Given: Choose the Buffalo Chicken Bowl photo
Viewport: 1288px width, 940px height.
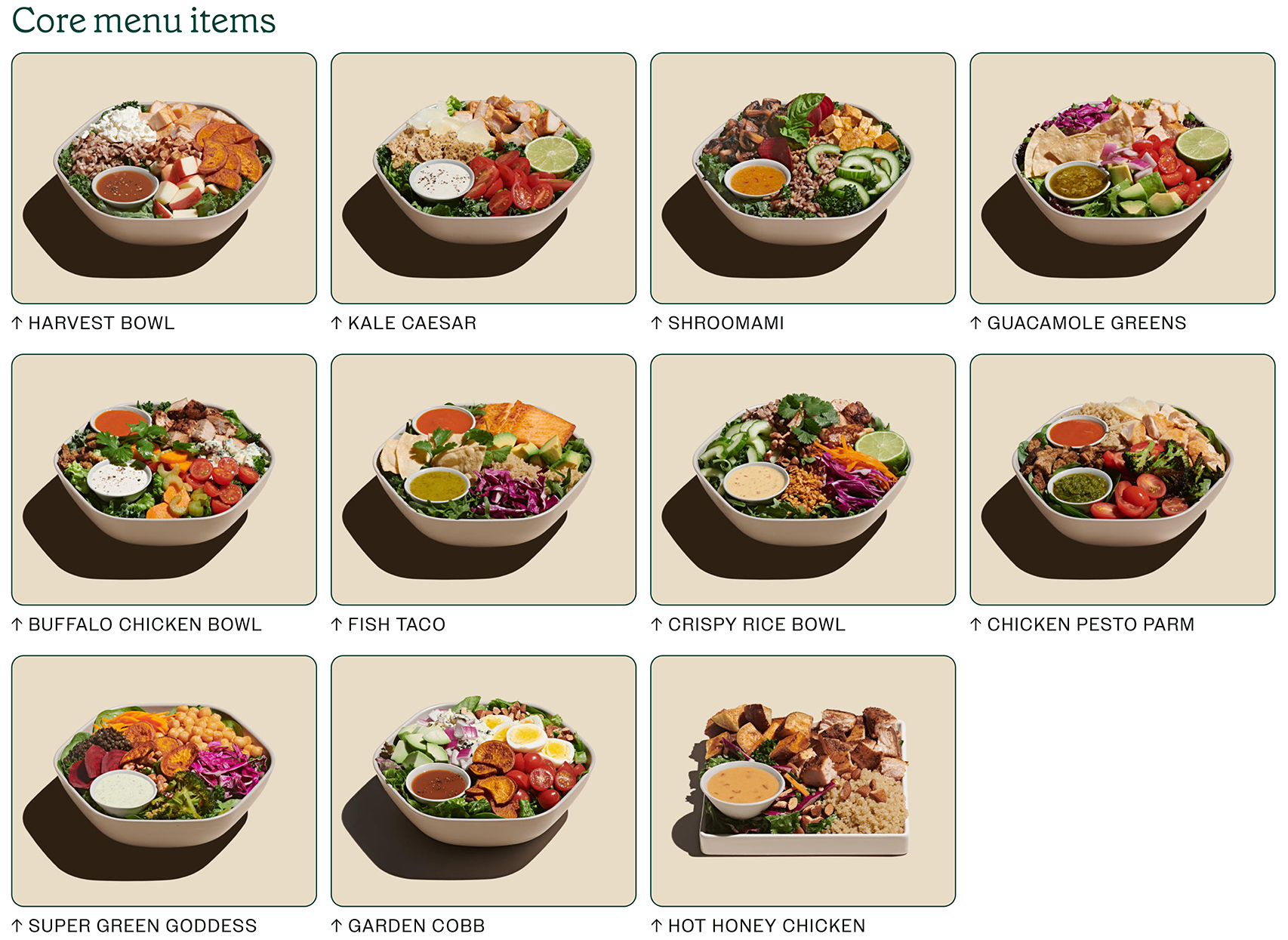Looking at the screenshot, I should pos(164,479).
